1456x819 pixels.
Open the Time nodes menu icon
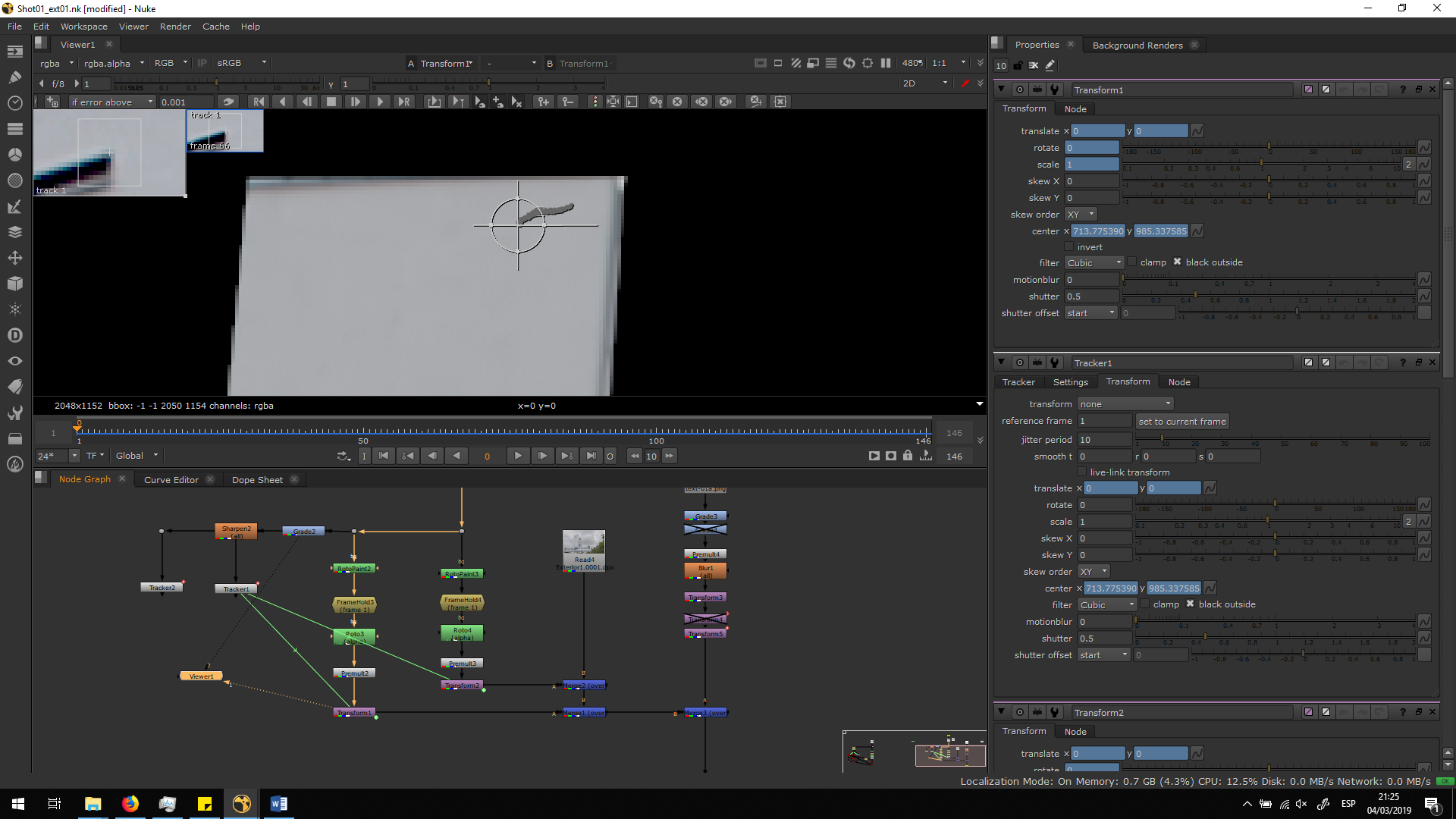tap(14, 102)
